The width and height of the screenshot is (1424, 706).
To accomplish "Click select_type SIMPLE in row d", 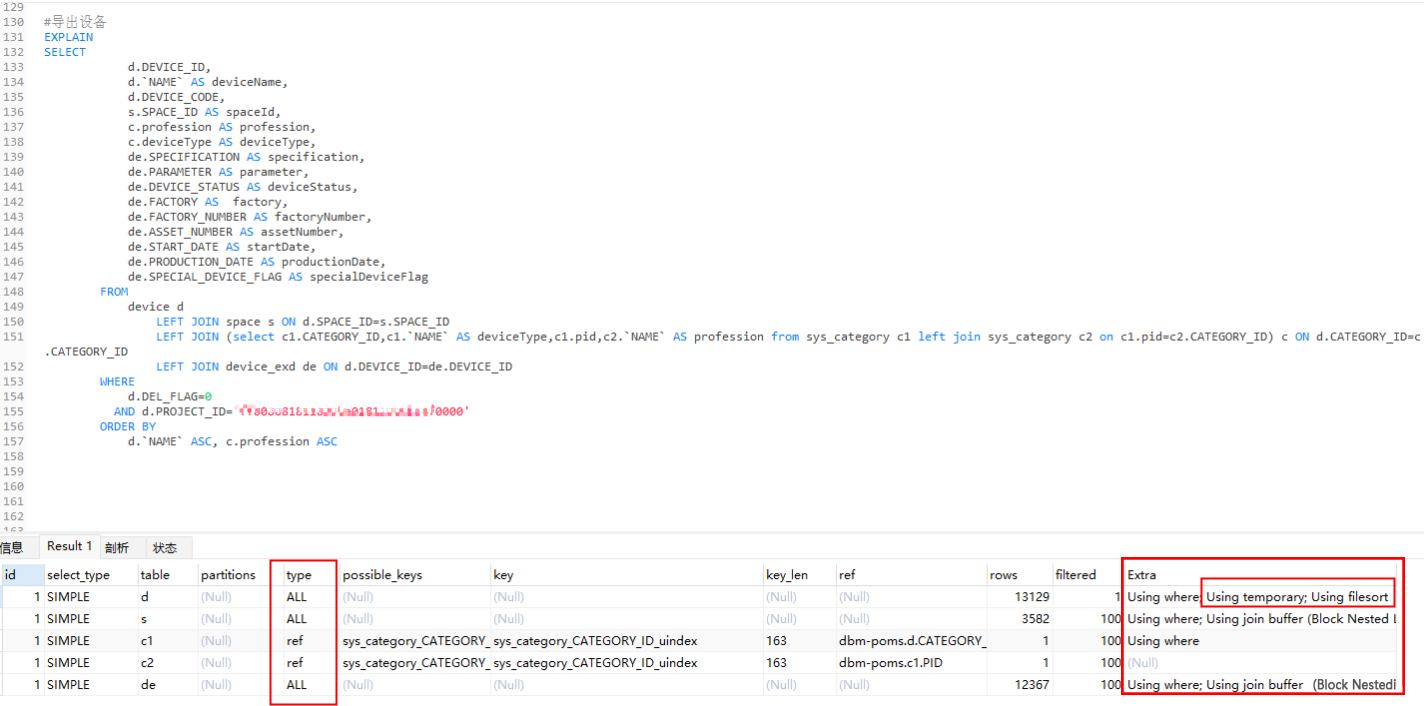I will click(92, 597).
